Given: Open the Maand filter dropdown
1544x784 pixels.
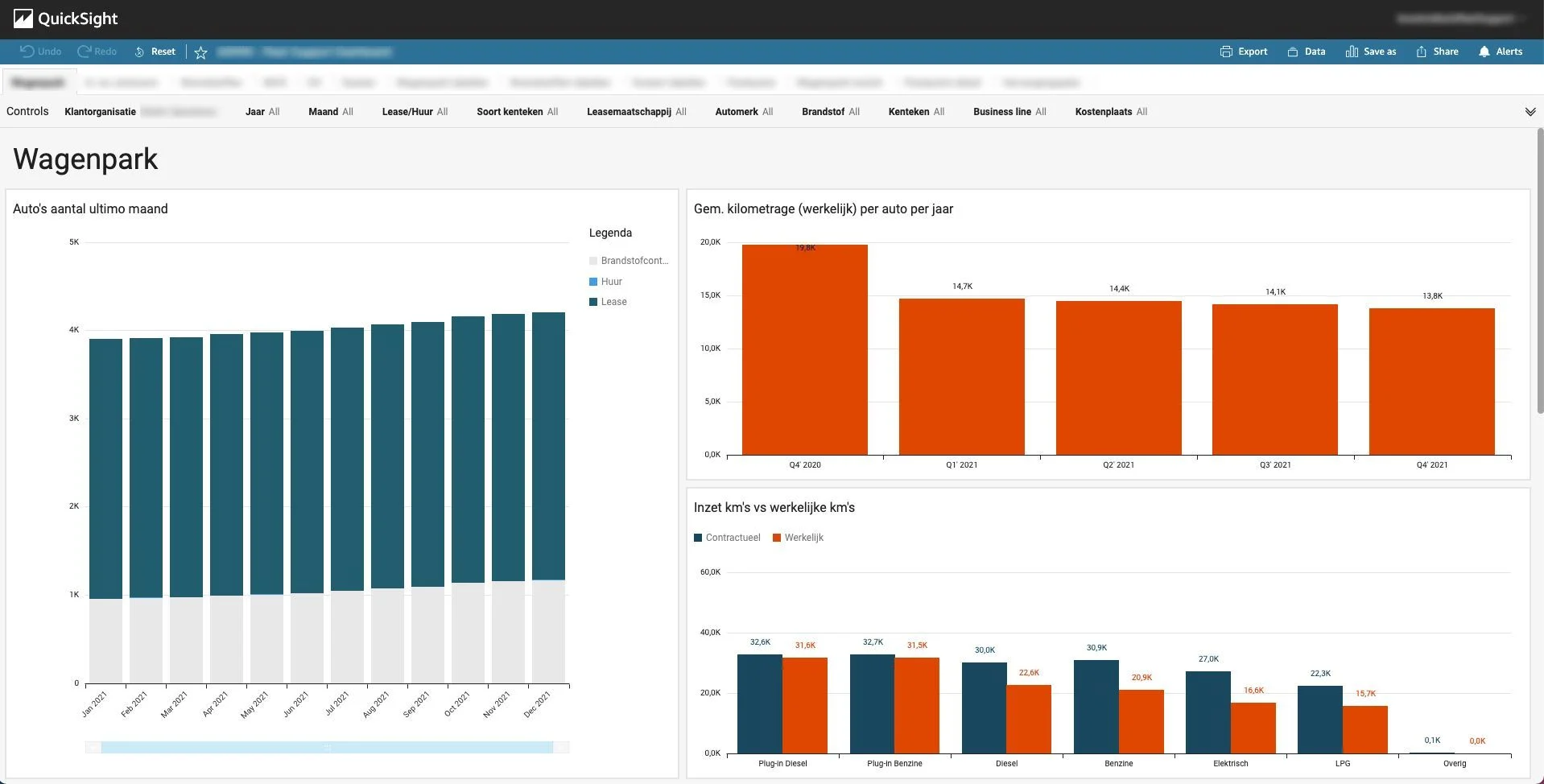Looking at the screenshot, I should click(331, 112).
